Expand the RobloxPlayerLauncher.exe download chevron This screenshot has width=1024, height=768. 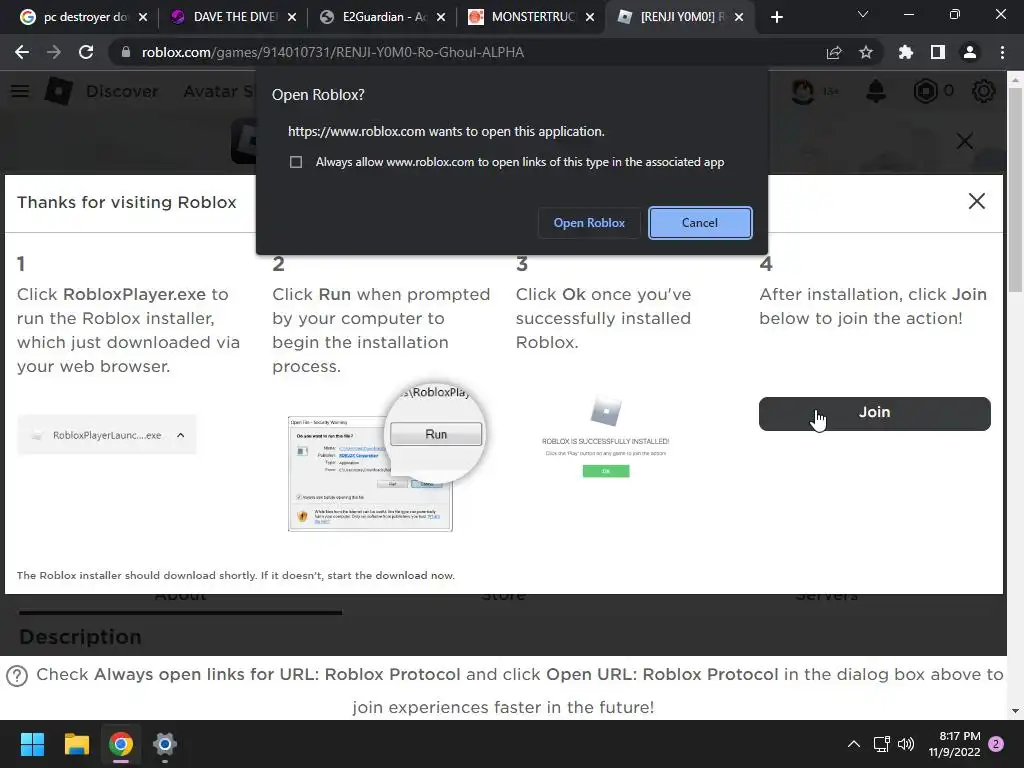click(181, 435)
